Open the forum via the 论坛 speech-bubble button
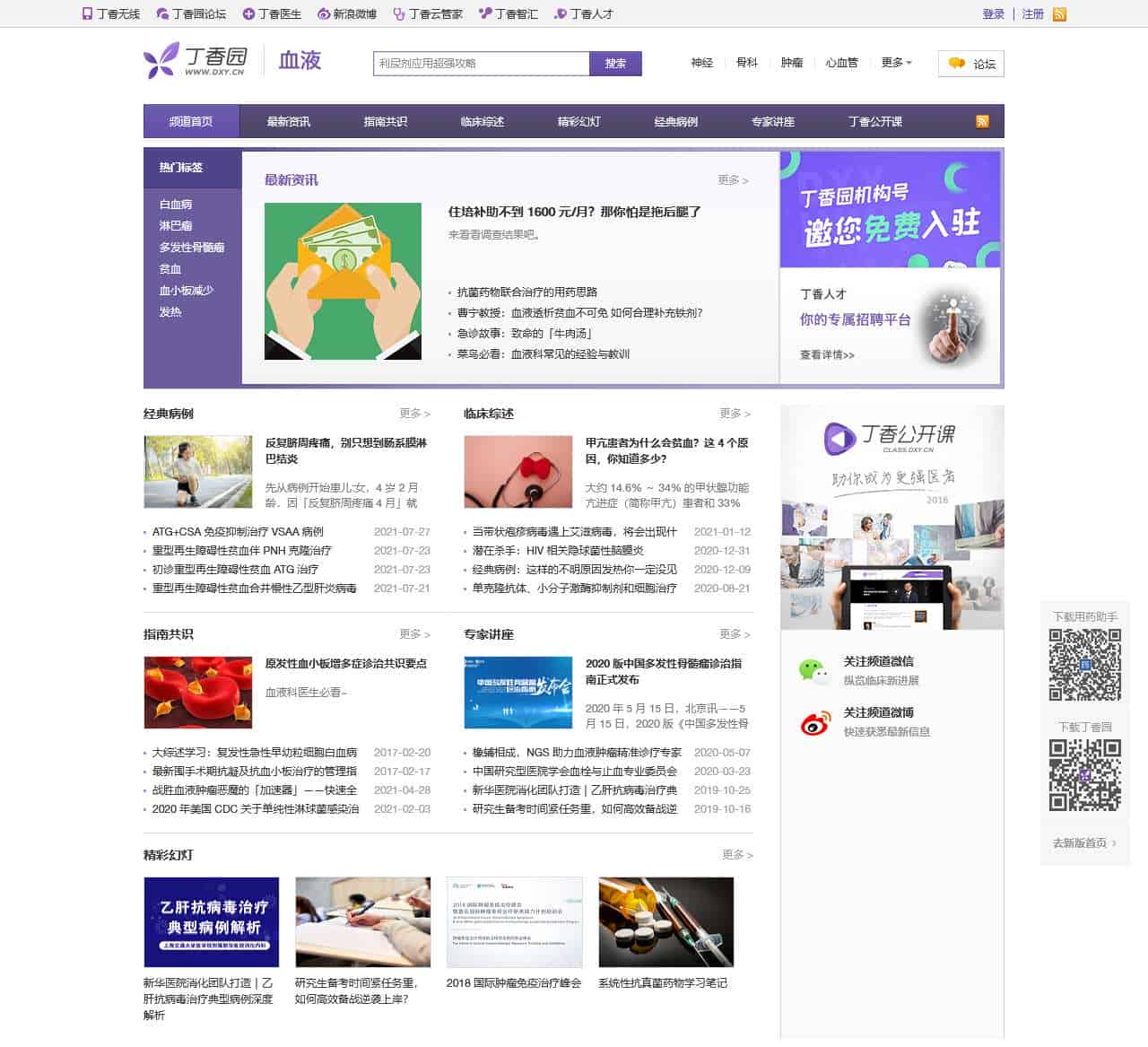The width and height of the screenshot is (1148, 1047). point(969,64)
